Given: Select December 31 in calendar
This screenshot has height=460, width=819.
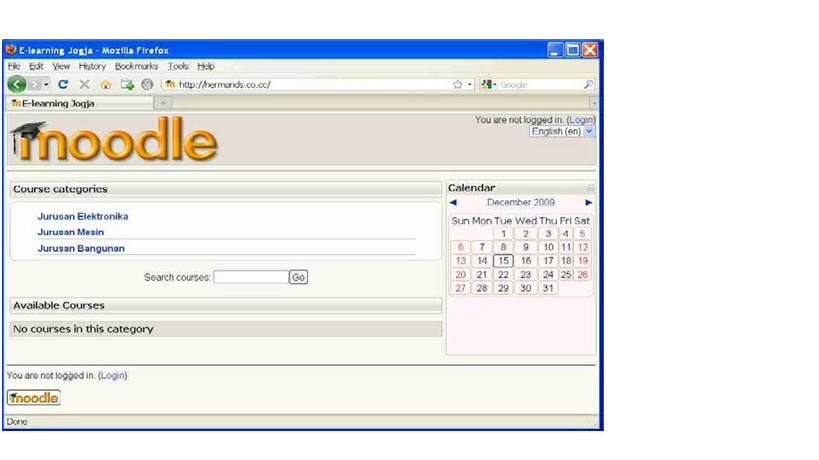Looking at the screenshot, I should click(x=547, y=288).
